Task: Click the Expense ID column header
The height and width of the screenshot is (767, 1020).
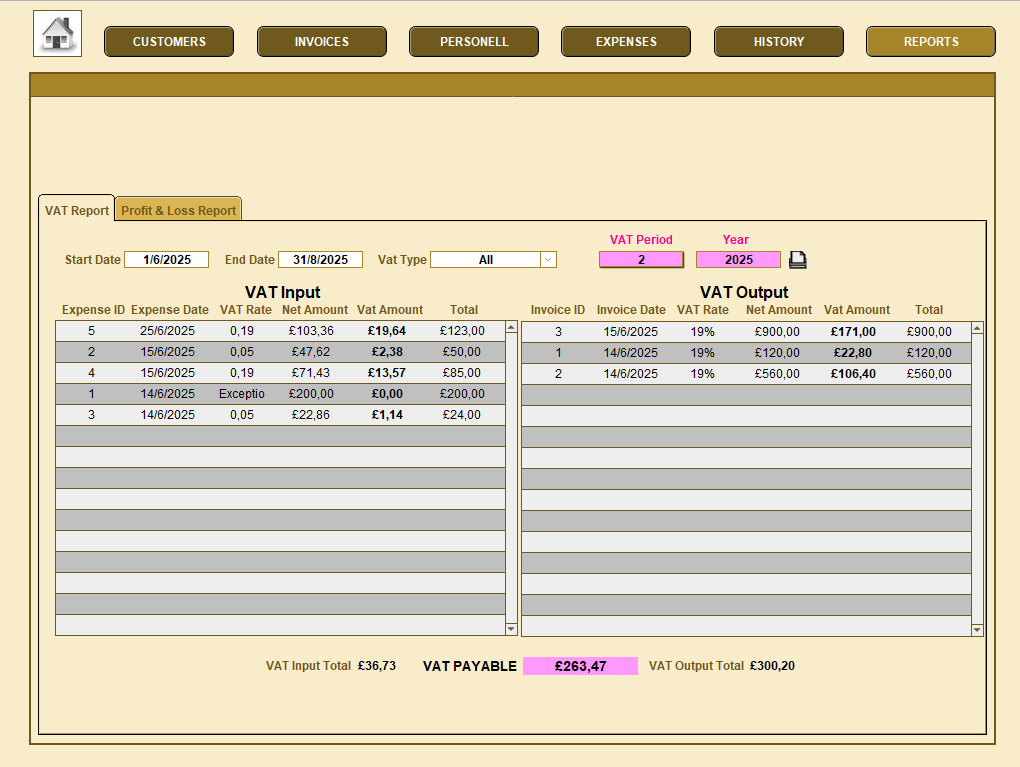Action: (93, 310)
